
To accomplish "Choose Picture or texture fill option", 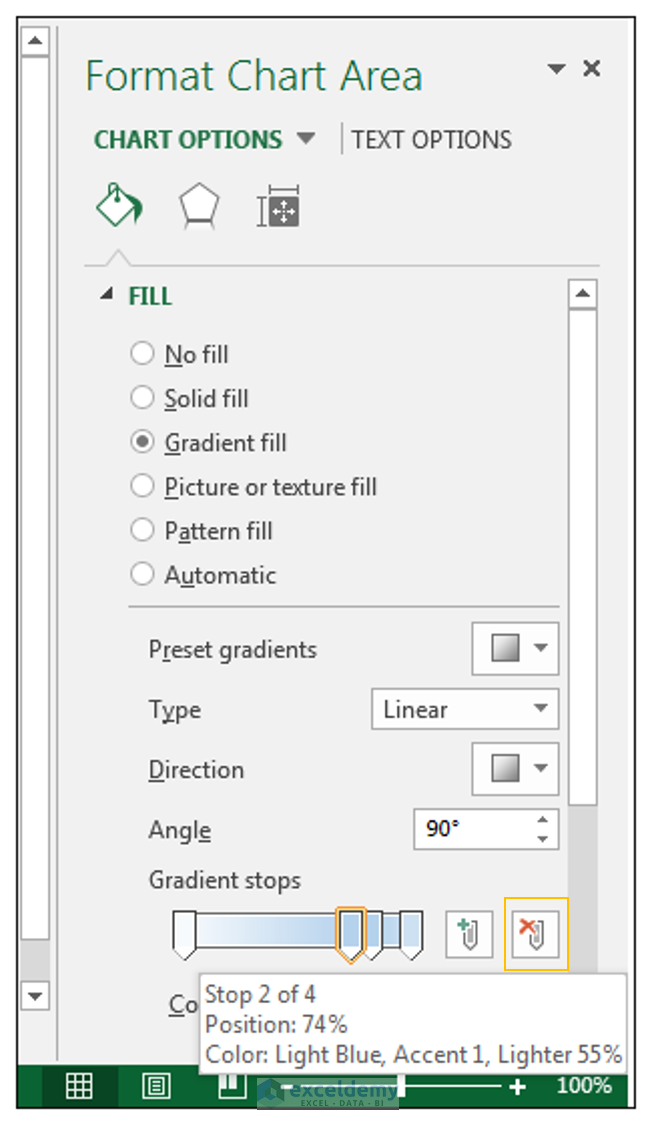I will [x=143, y=487].
